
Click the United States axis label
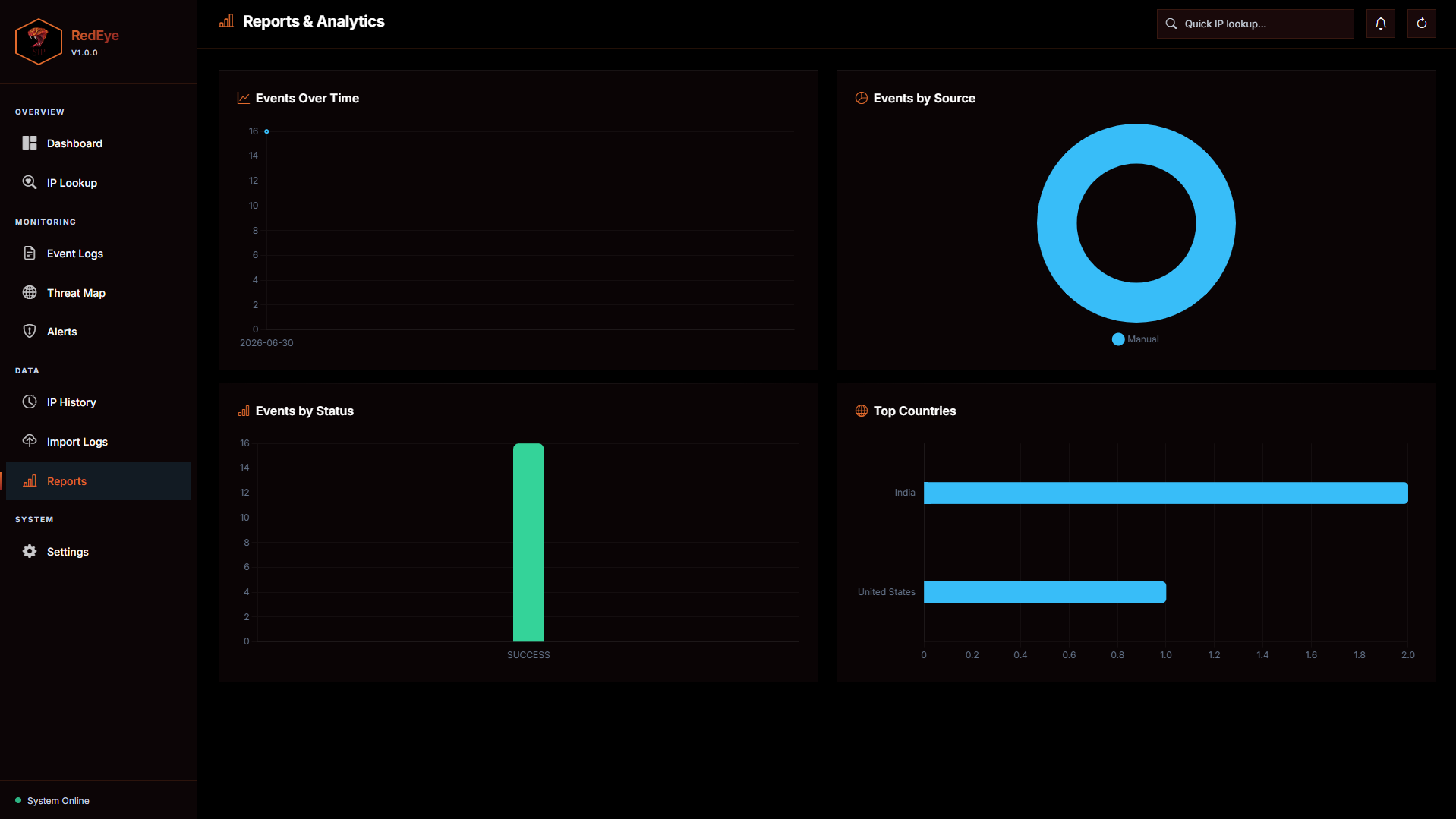(887, 592)
